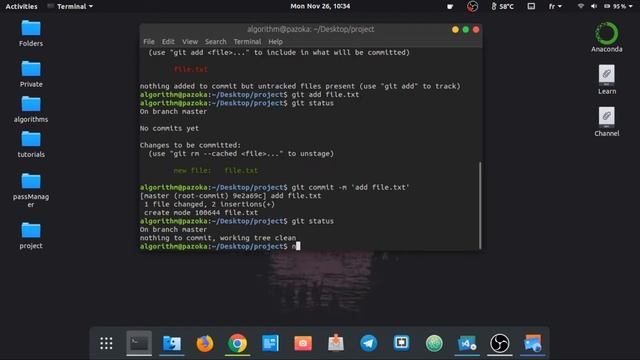
Task: Select the Terminal icon in the dock
Action: click(x=139, y=343)
